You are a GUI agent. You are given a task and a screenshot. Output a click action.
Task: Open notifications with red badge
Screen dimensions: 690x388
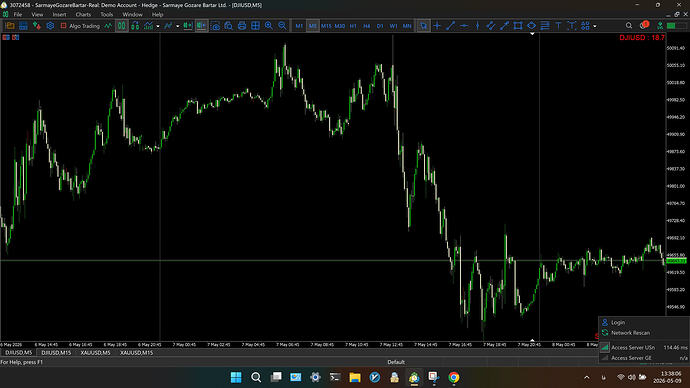point(644,25)
